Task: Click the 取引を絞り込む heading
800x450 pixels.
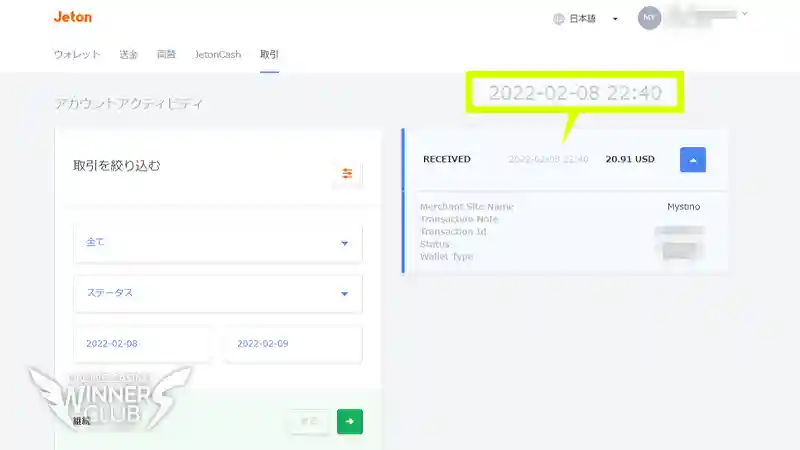Action: pyautogui.click(x=116, y=166)
